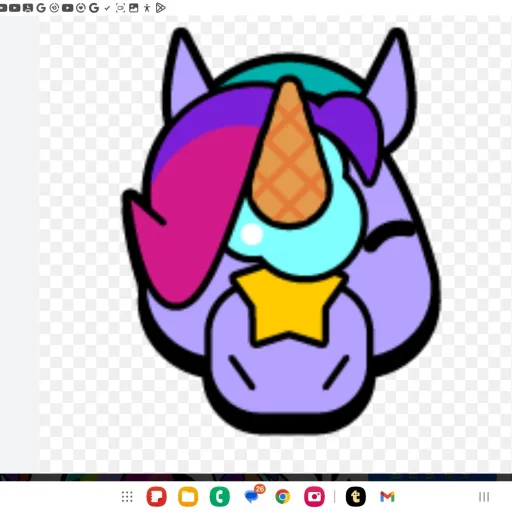This screenshot has height=512, width=512.
Task: Launch the green Phone app
Action: tap(220, 497)
